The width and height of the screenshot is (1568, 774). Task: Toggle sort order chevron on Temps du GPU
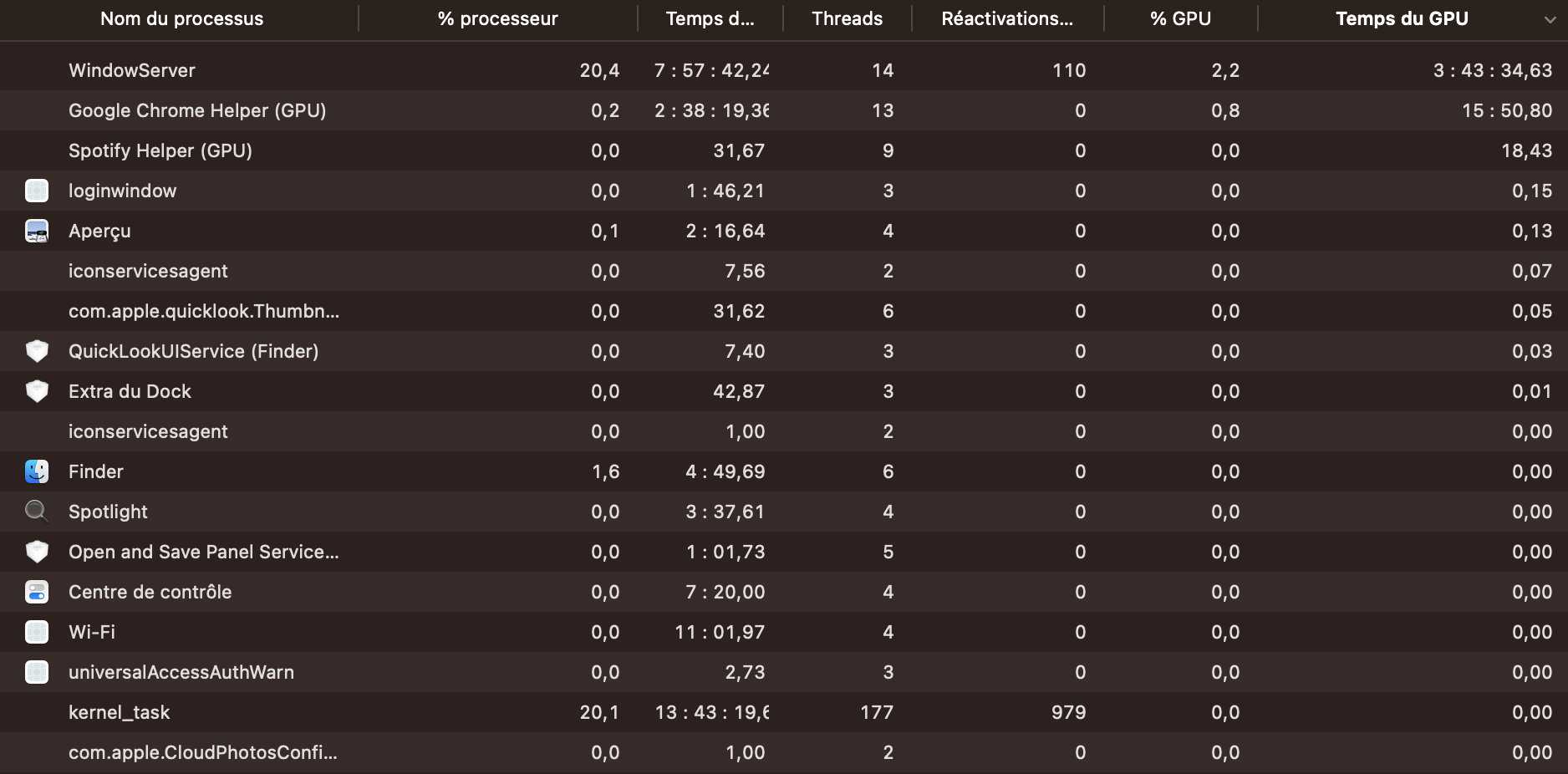[1550, 19]
